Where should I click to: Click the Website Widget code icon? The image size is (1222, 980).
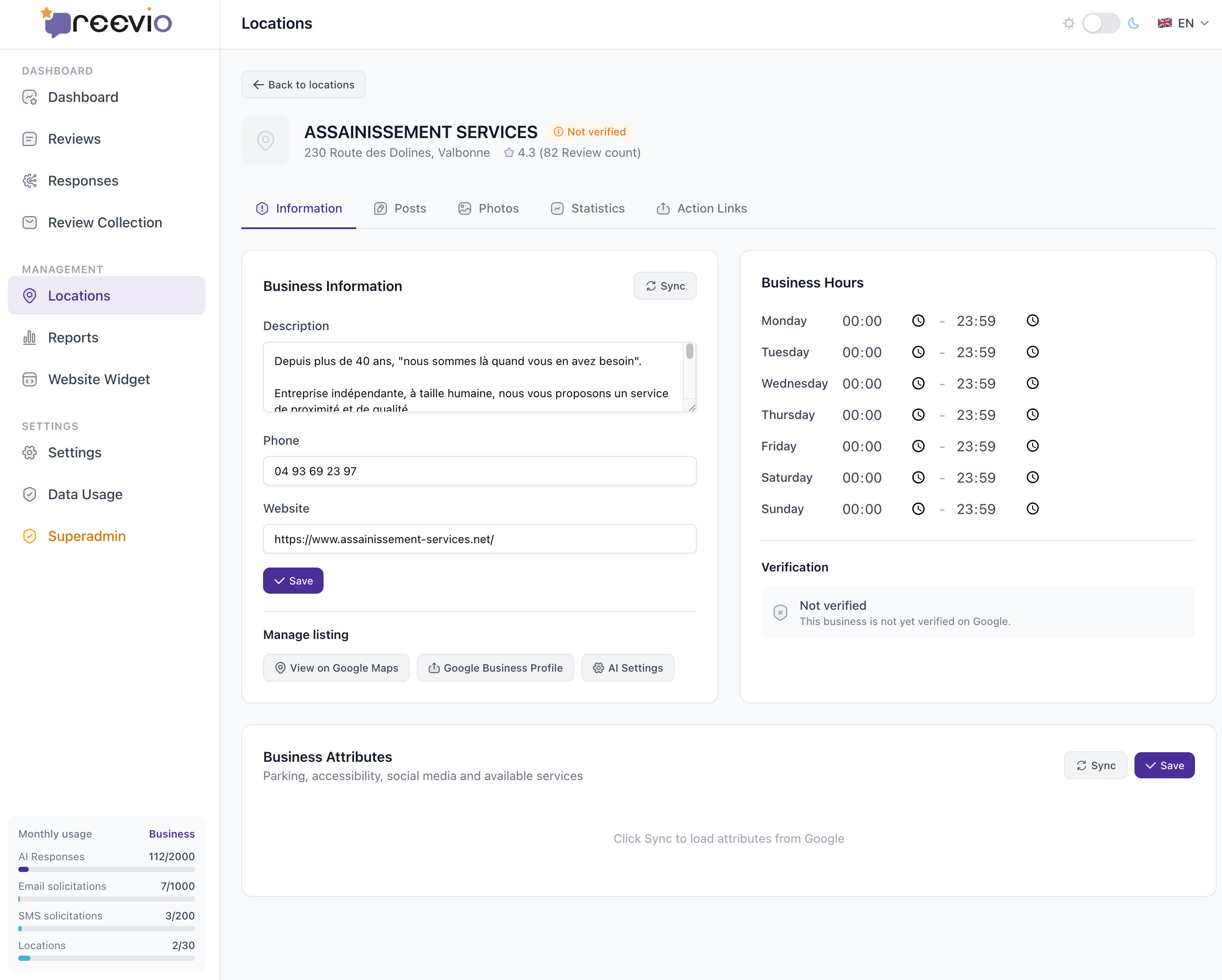pyautogui.click(x=30, y=379)
